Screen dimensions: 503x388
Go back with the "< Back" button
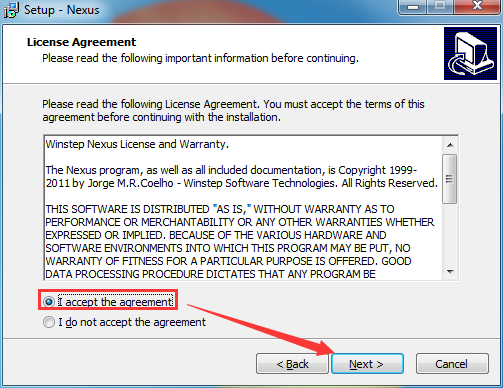pos(292,364)
